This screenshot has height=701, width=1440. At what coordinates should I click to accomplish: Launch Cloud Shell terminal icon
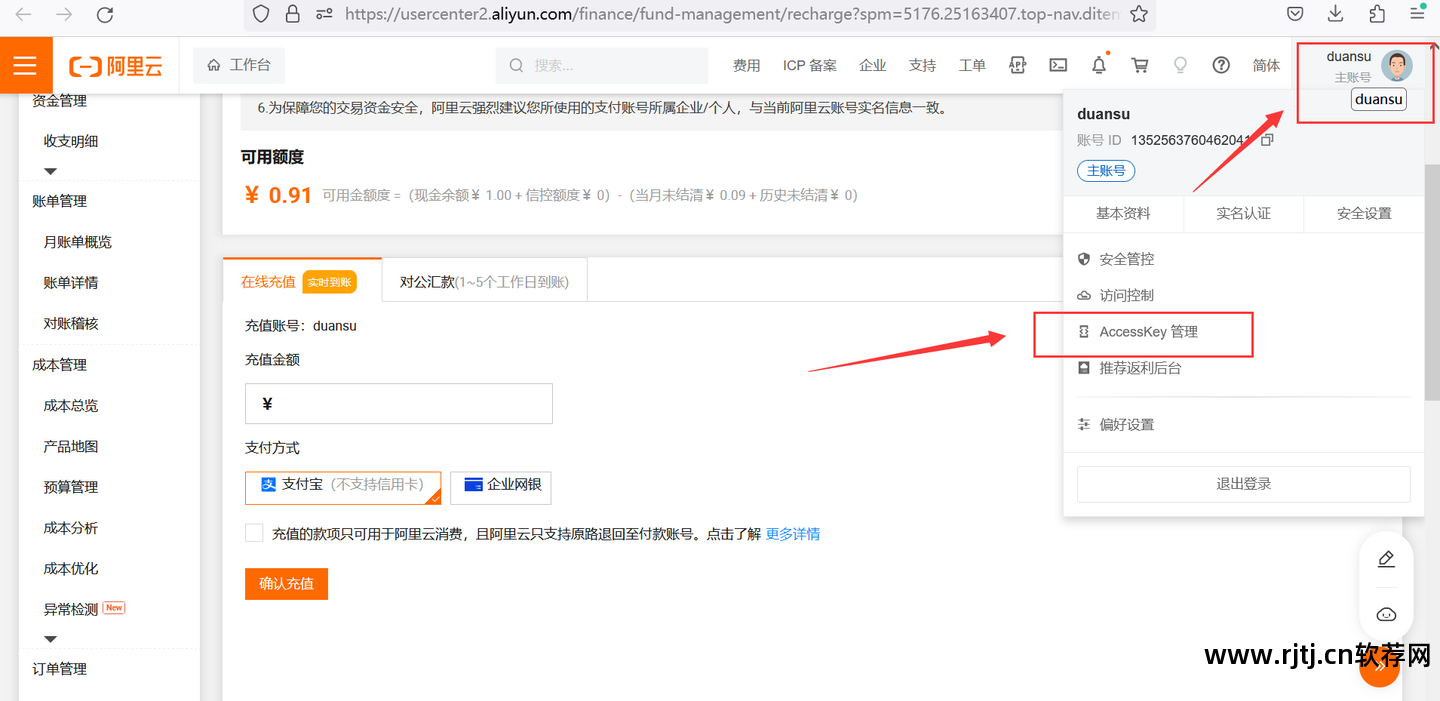1058,65
